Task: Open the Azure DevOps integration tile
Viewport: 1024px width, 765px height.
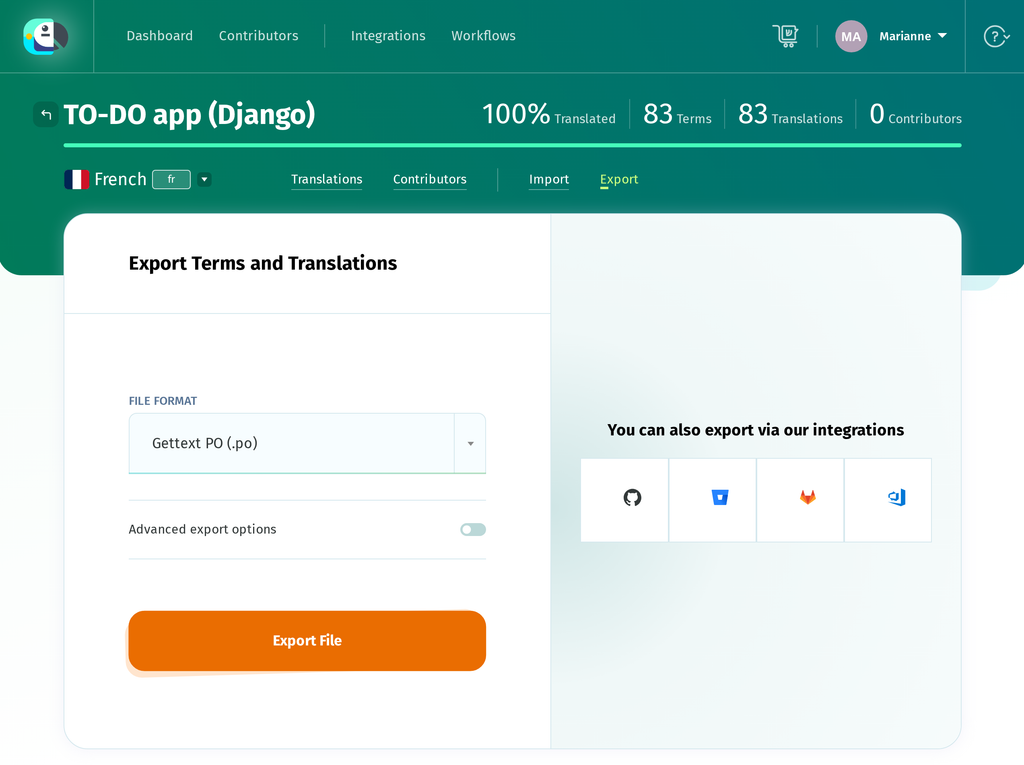Action: 888,500
